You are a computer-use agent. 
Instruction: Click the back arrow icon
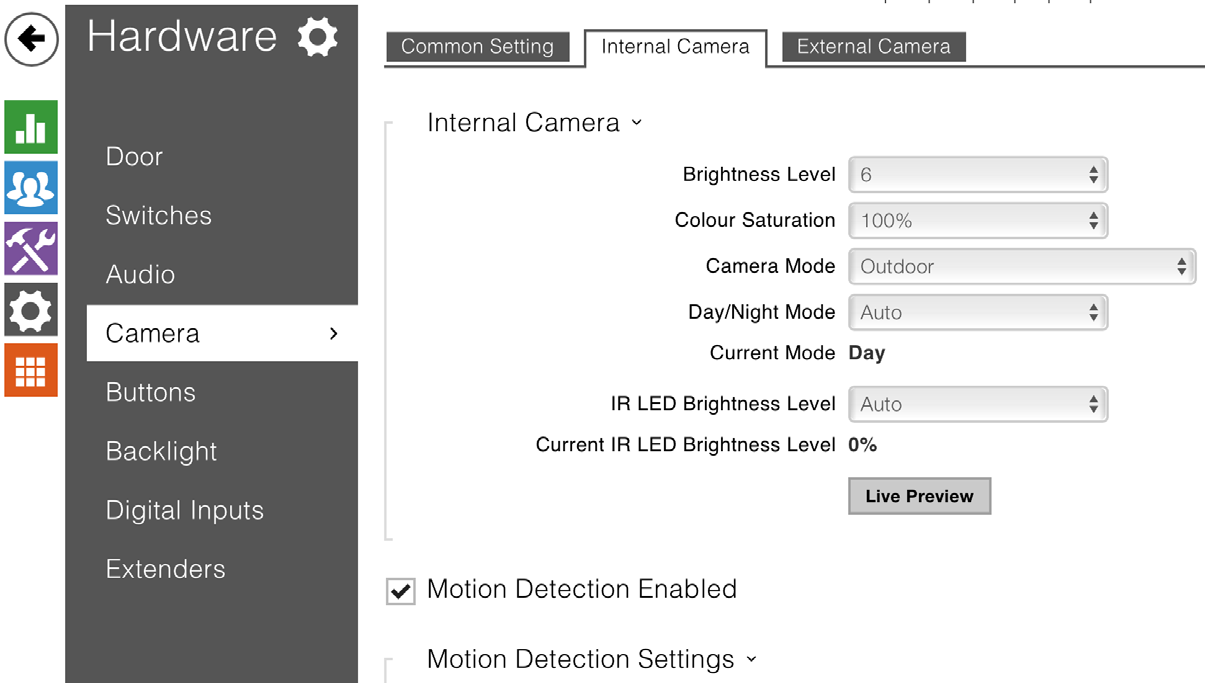pyautogui.click(x=31, y=40)
